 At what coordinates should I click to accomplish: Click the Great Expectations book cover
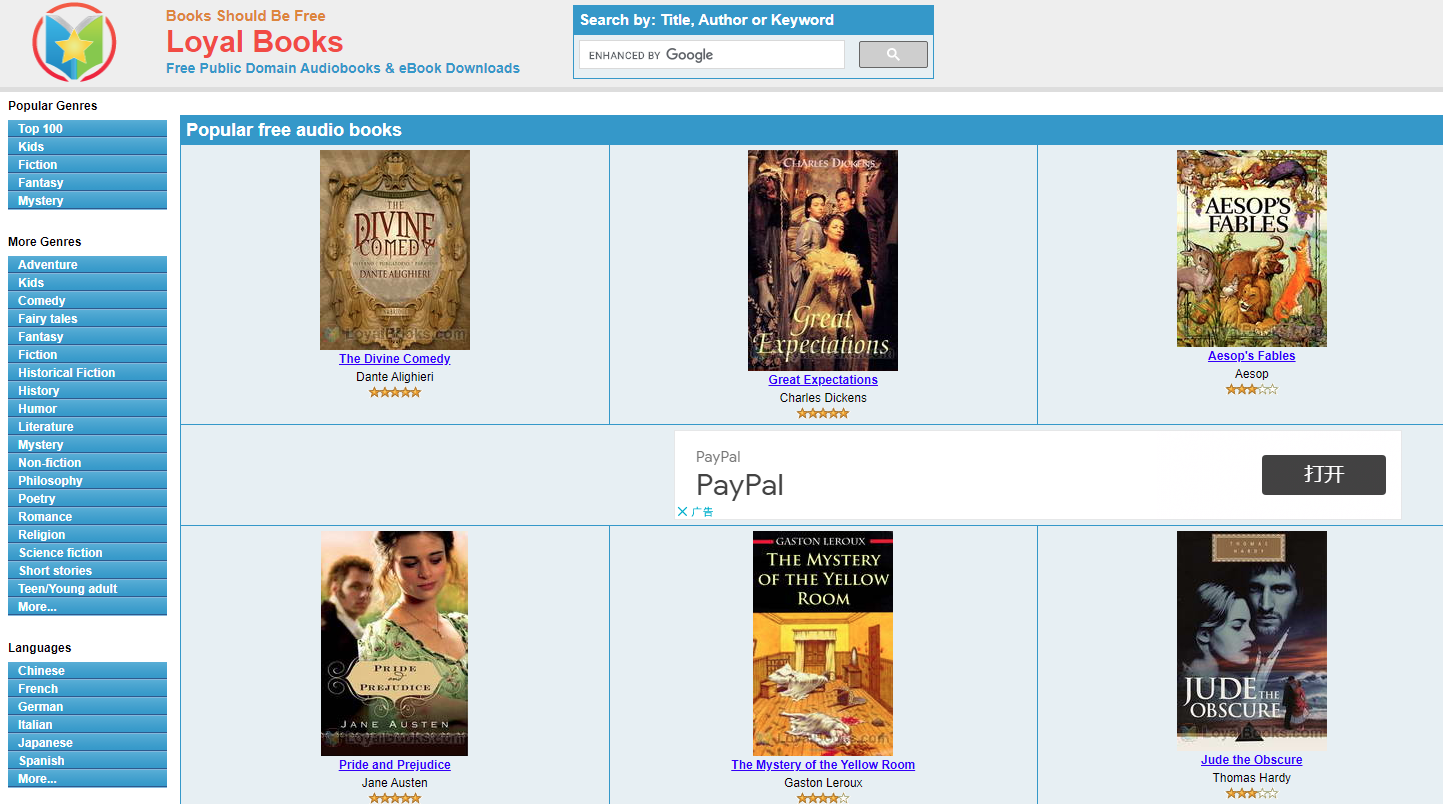[823, 260]
